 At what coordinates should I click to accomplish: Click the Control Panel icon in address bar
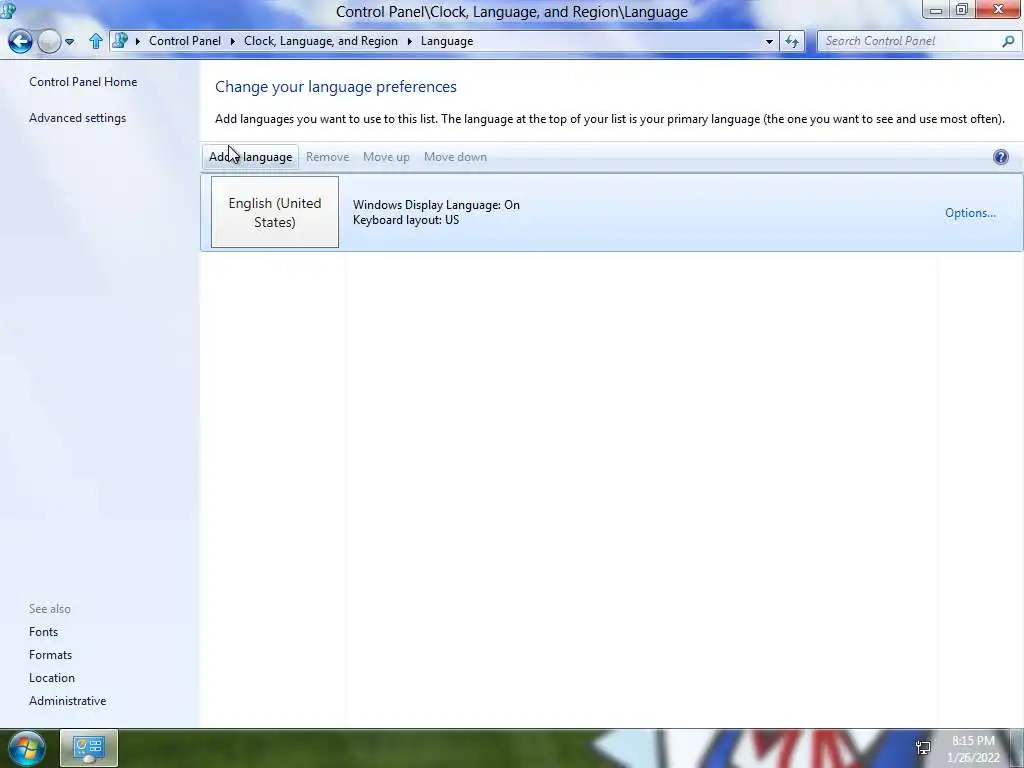pyautogui.click(x=120, y=40)
